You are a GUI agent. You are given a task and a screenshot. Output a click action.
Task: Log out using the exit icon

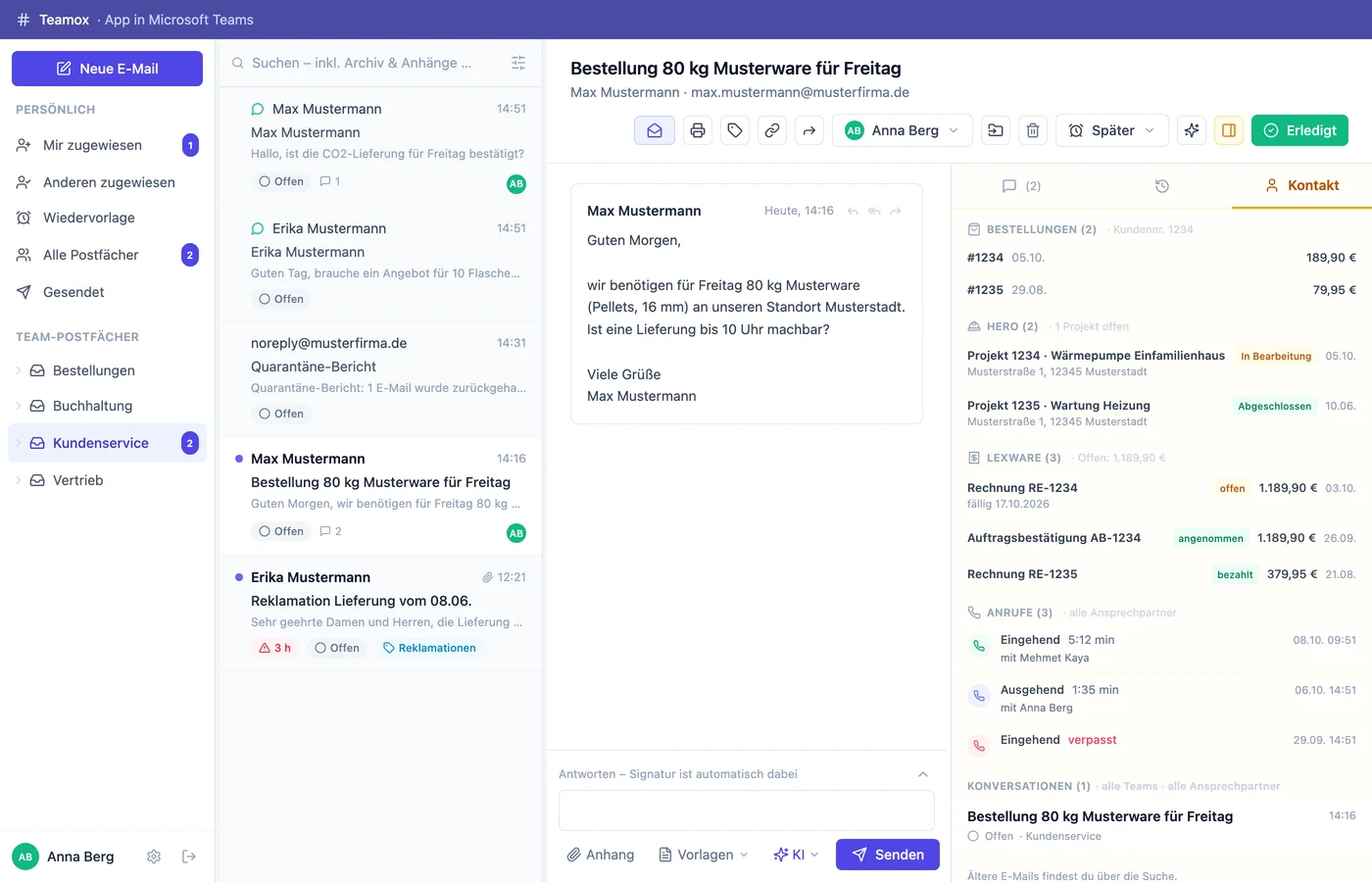189,857
